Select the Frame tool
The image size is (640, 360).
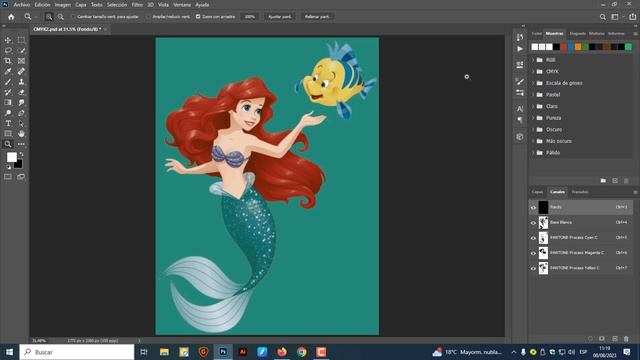(x=21, y=61)
